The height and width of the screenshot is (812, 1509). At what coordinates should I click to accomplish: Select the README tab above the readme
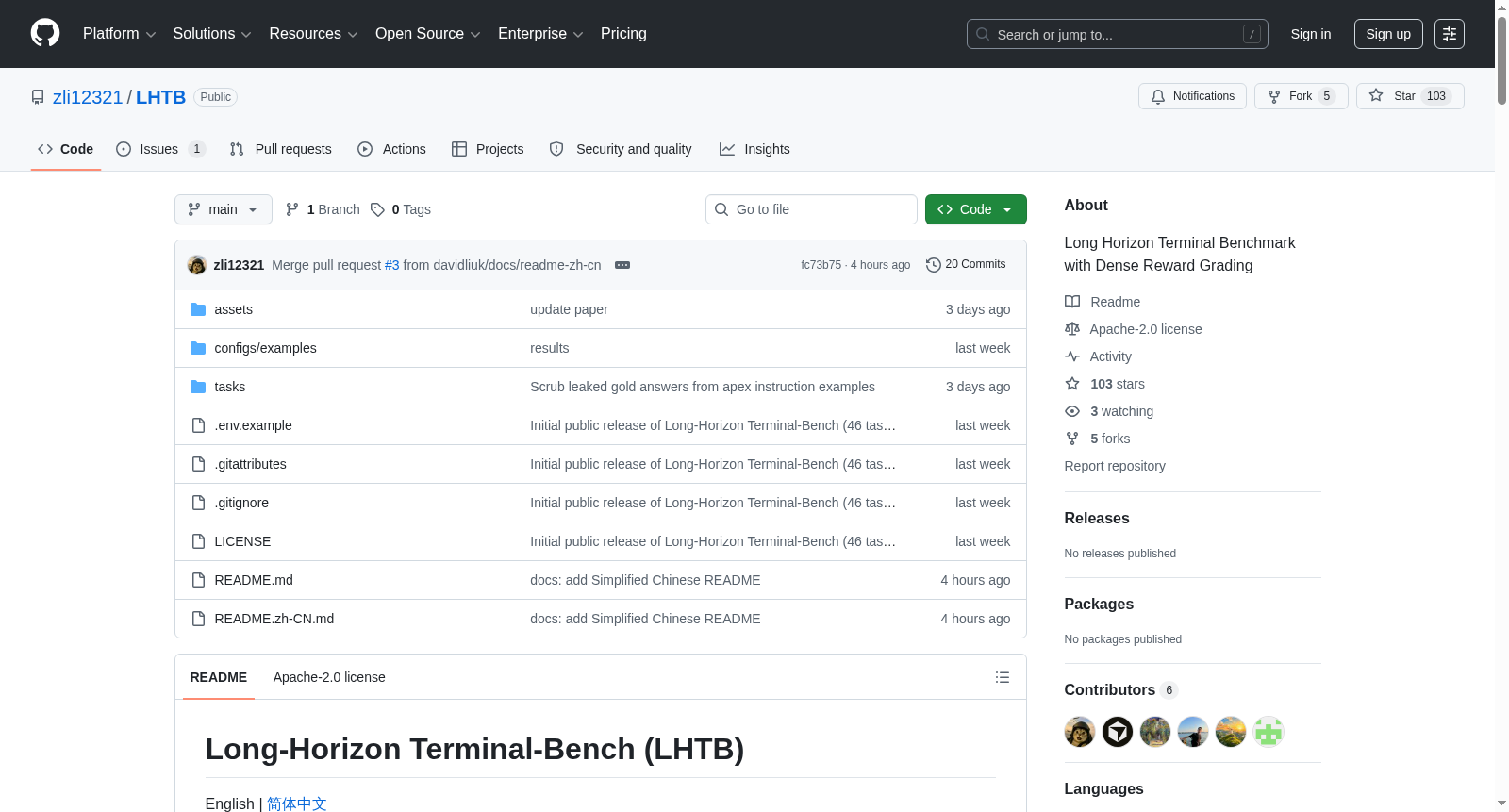219,677
